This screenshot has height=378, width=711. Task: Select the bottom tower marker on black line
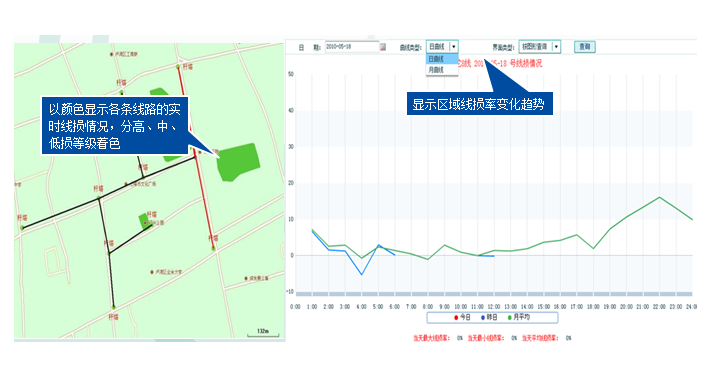click(114, 307)
